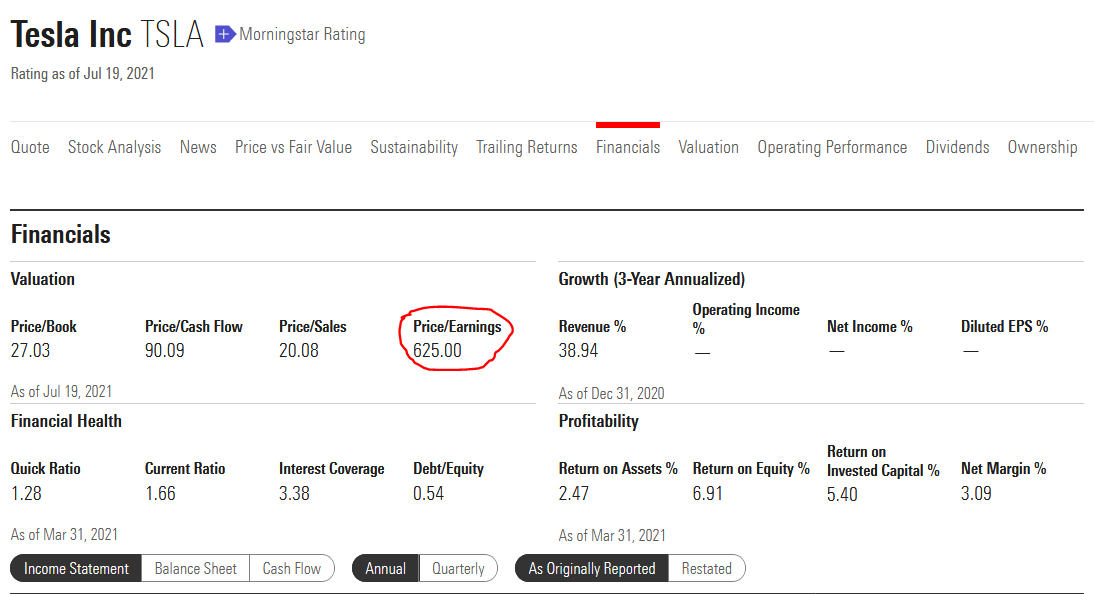Click the TSLA ticker symbol
The image size is (1094, 594).
pos(172,34)
